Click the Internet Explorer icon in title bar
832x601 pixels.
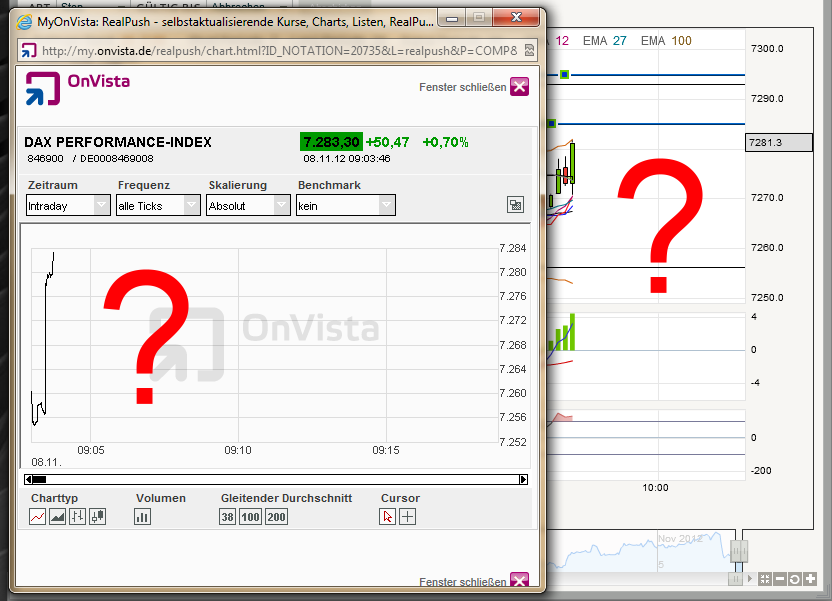click(x=24, y=22)
